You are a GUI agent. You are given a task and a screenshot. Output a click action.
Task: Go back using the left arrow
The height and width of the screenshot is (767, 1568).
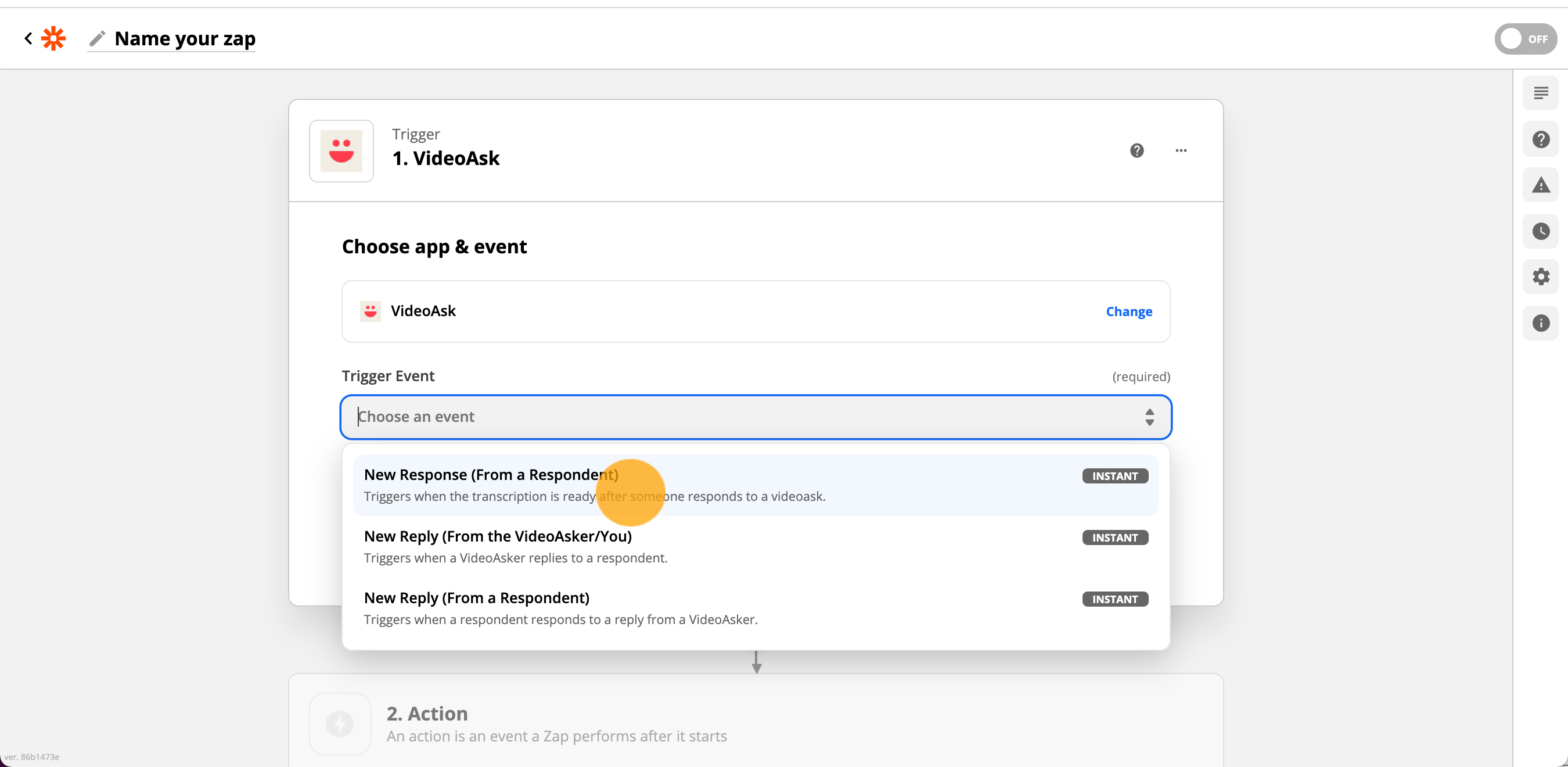click(28, 38)
